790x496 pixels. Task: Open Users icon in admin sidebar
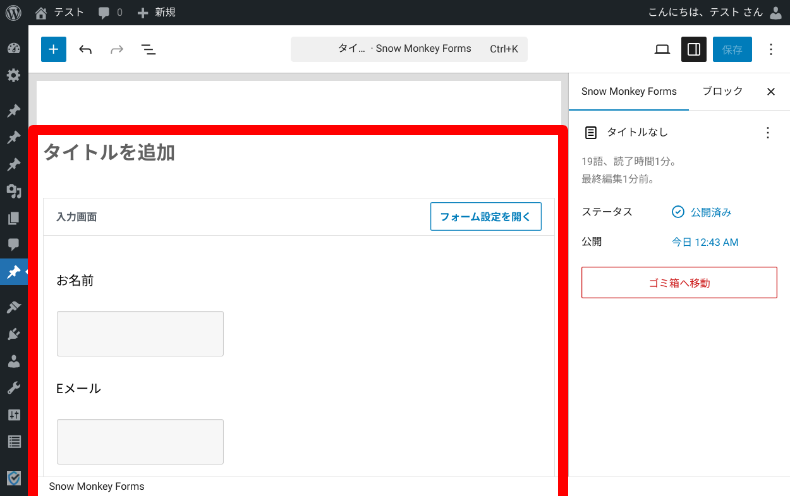(x=14, y=361)
